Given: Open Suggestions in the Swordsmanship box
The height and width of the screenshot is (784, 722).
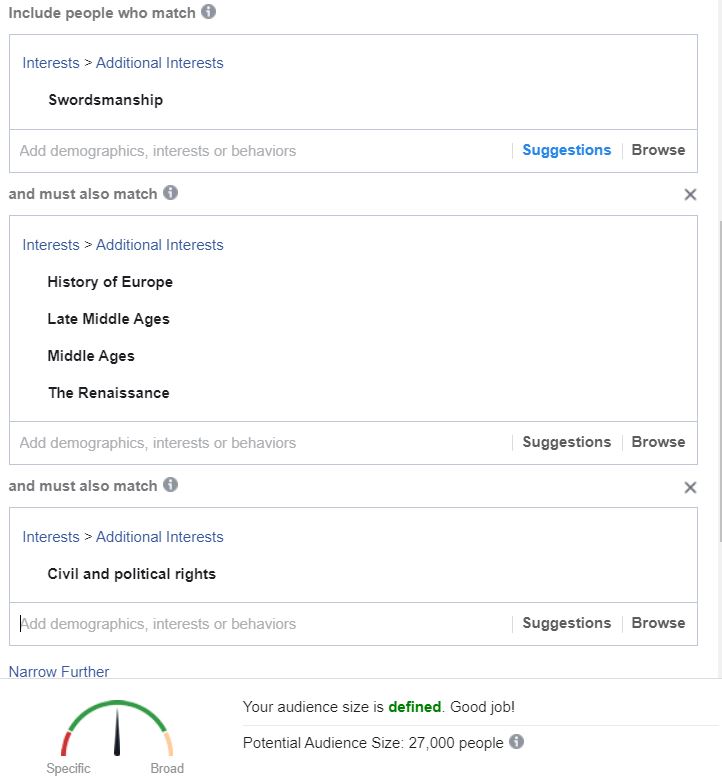Looking at the screenshot, I should tap(566, 150).
